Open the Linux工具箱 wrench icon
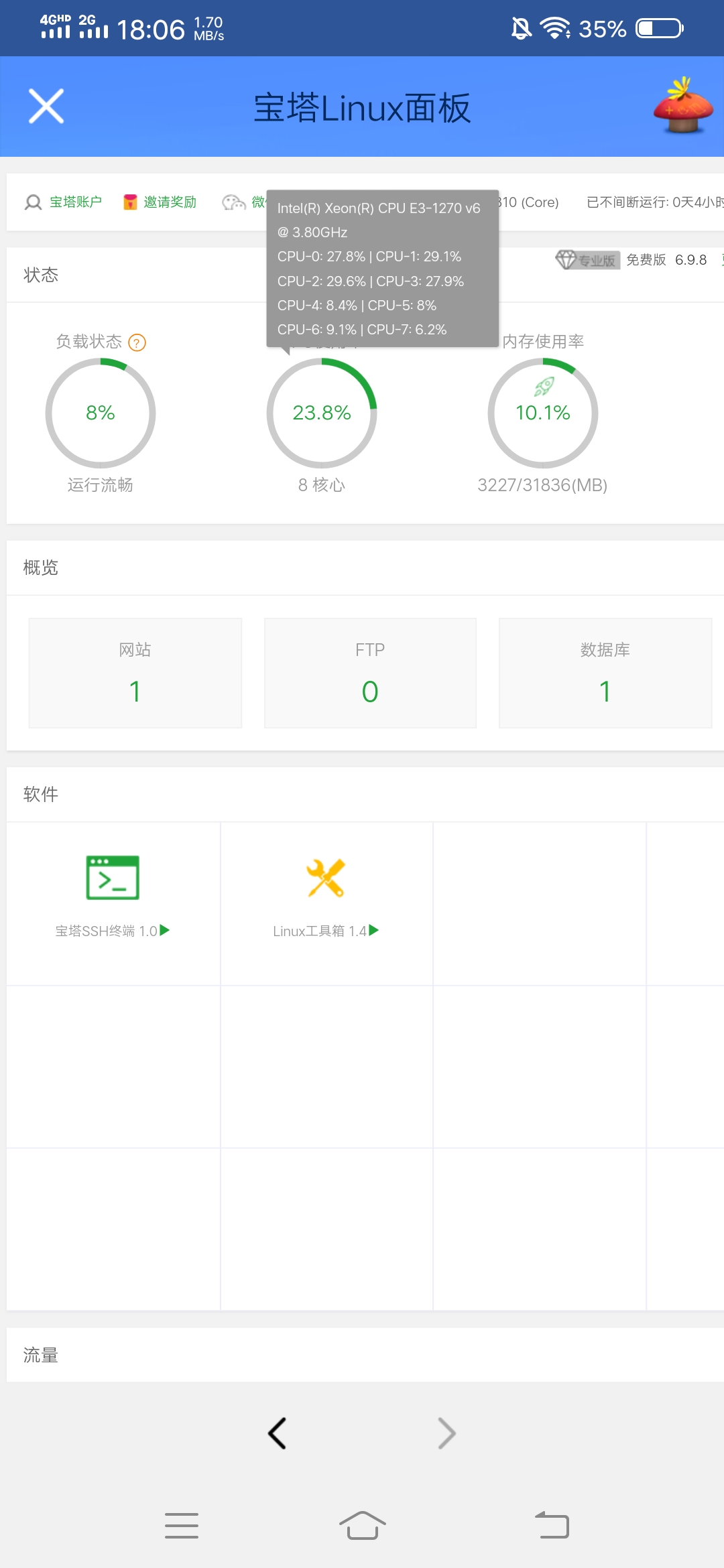724x1568 pixels. click(326, 877)
